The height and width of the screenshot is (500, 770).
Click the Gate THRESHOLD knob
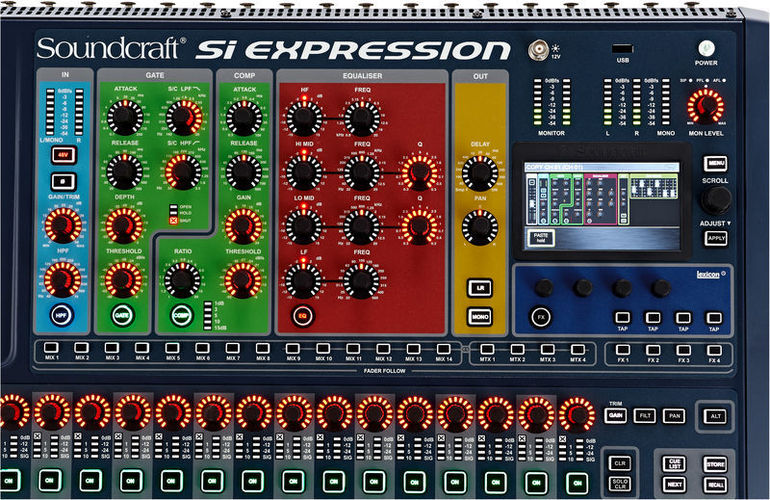(x=123, y=279)
